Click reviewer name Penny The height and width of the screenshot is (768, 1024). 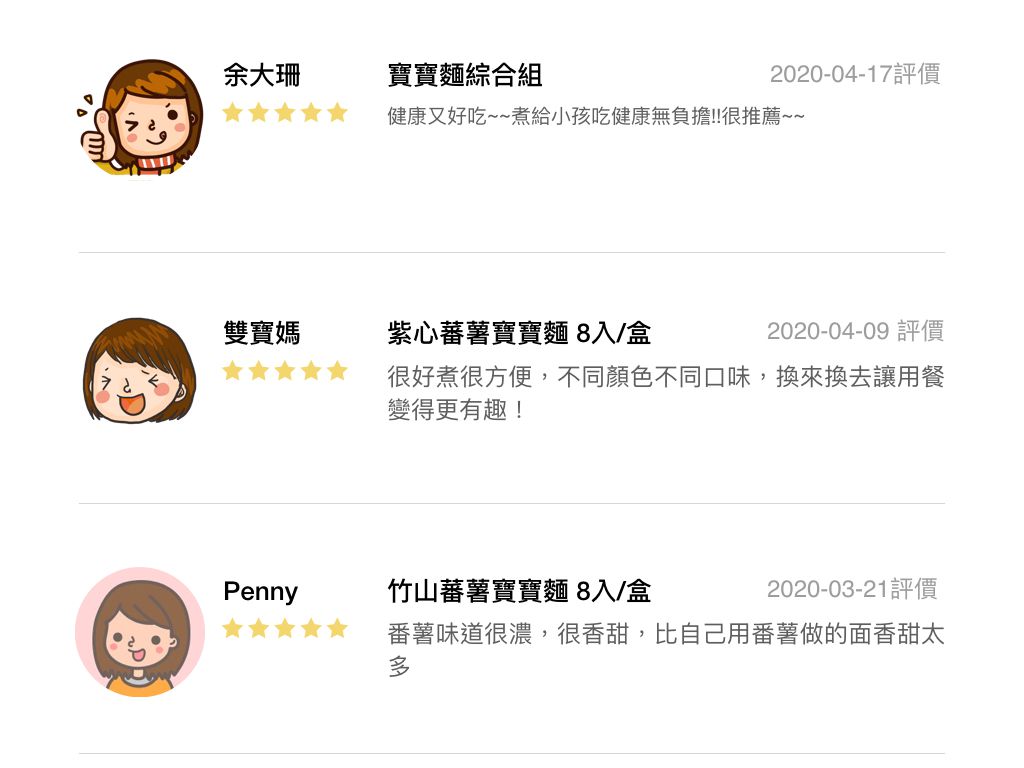[x=261, y=592]
